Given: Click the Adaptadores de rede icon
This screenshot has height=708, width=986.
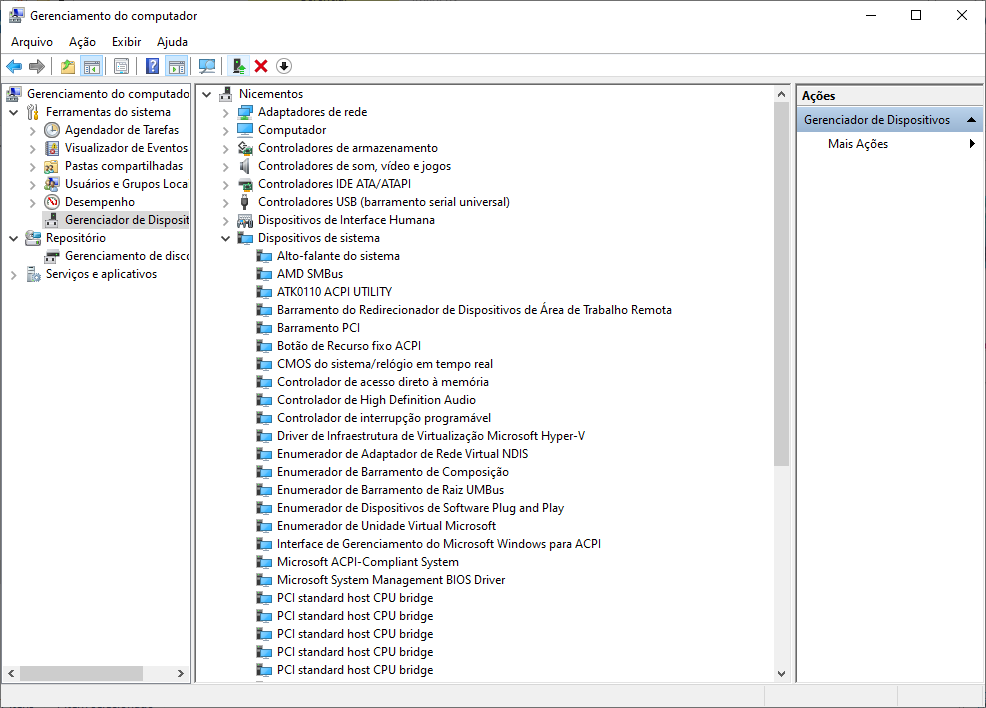Looking at the screenshot, I should (x=245, y=112).
